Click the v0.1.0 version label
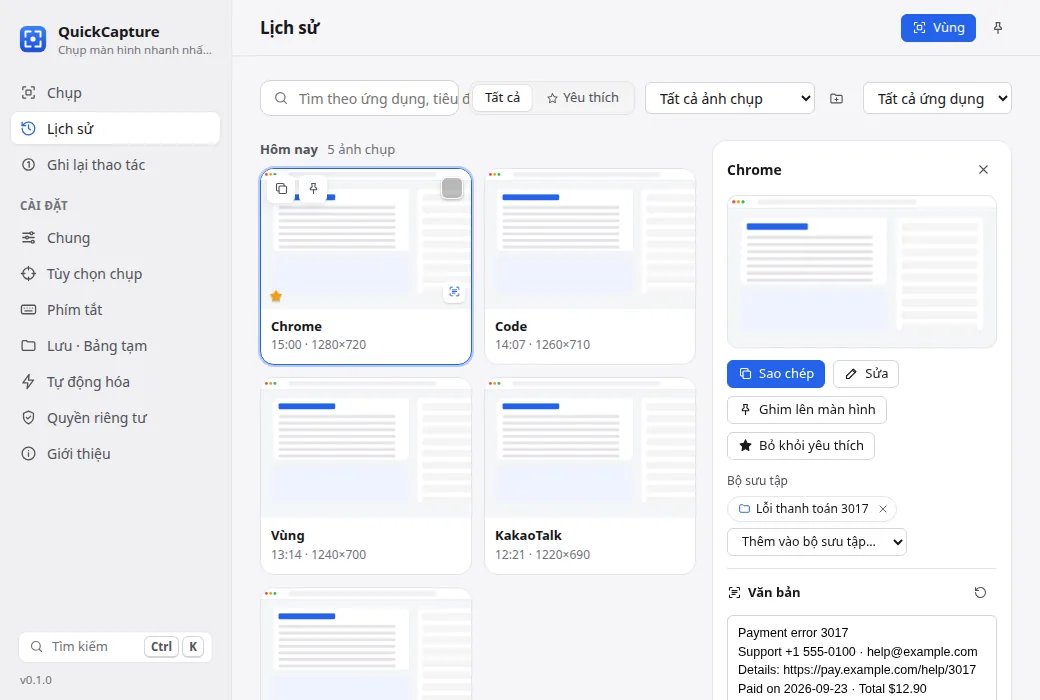The width and height of the screenshot is (1040, 700). (x=36, y=680)
